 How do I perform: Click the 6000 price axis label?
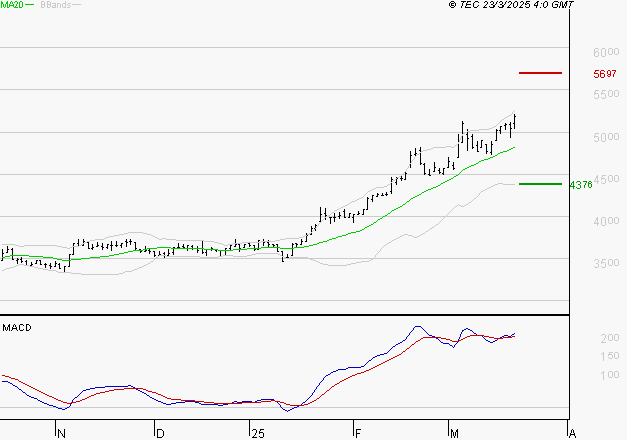click(x=604, y=52)
